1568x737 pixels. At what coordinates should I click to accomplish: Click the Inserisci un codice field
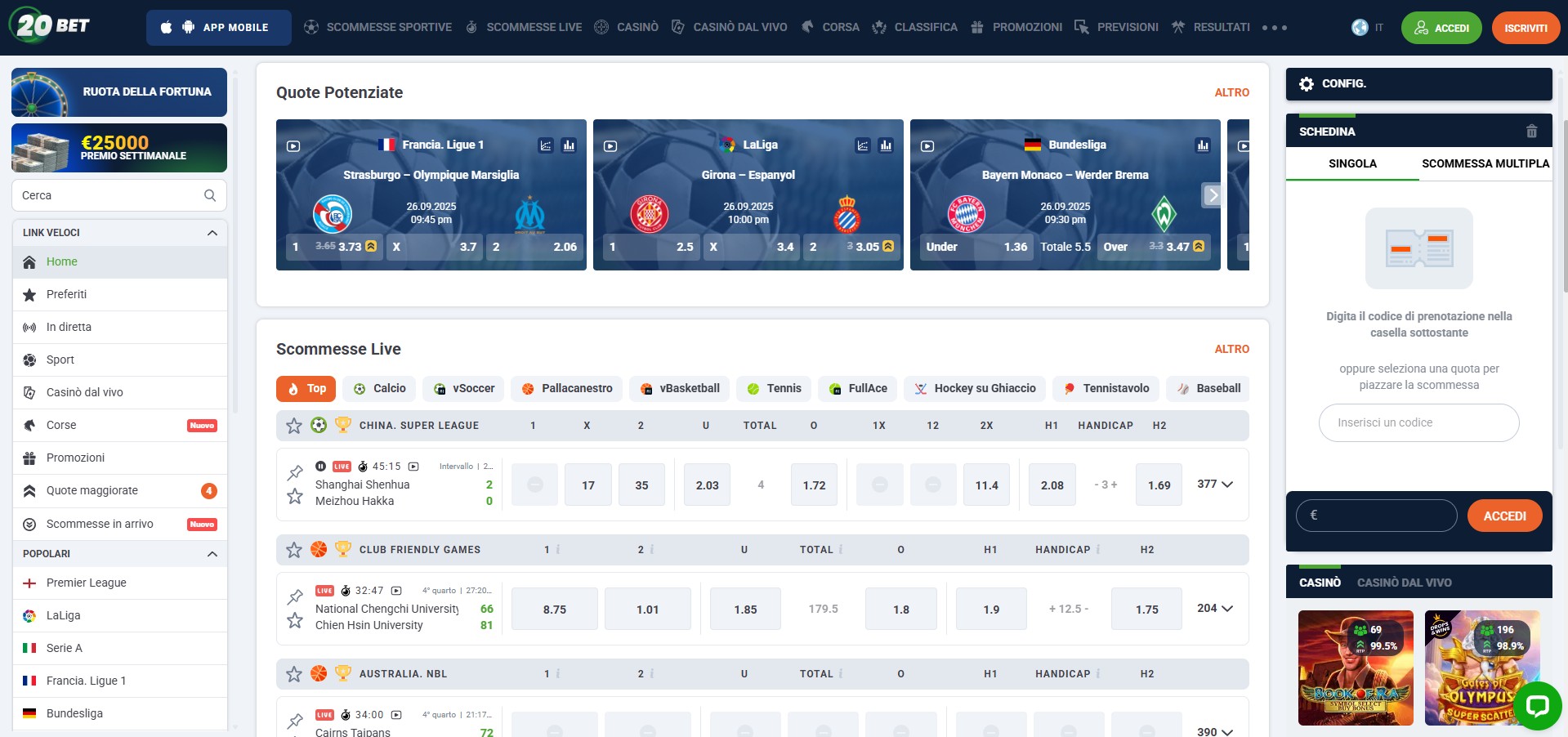click(x=1418, y=423)
